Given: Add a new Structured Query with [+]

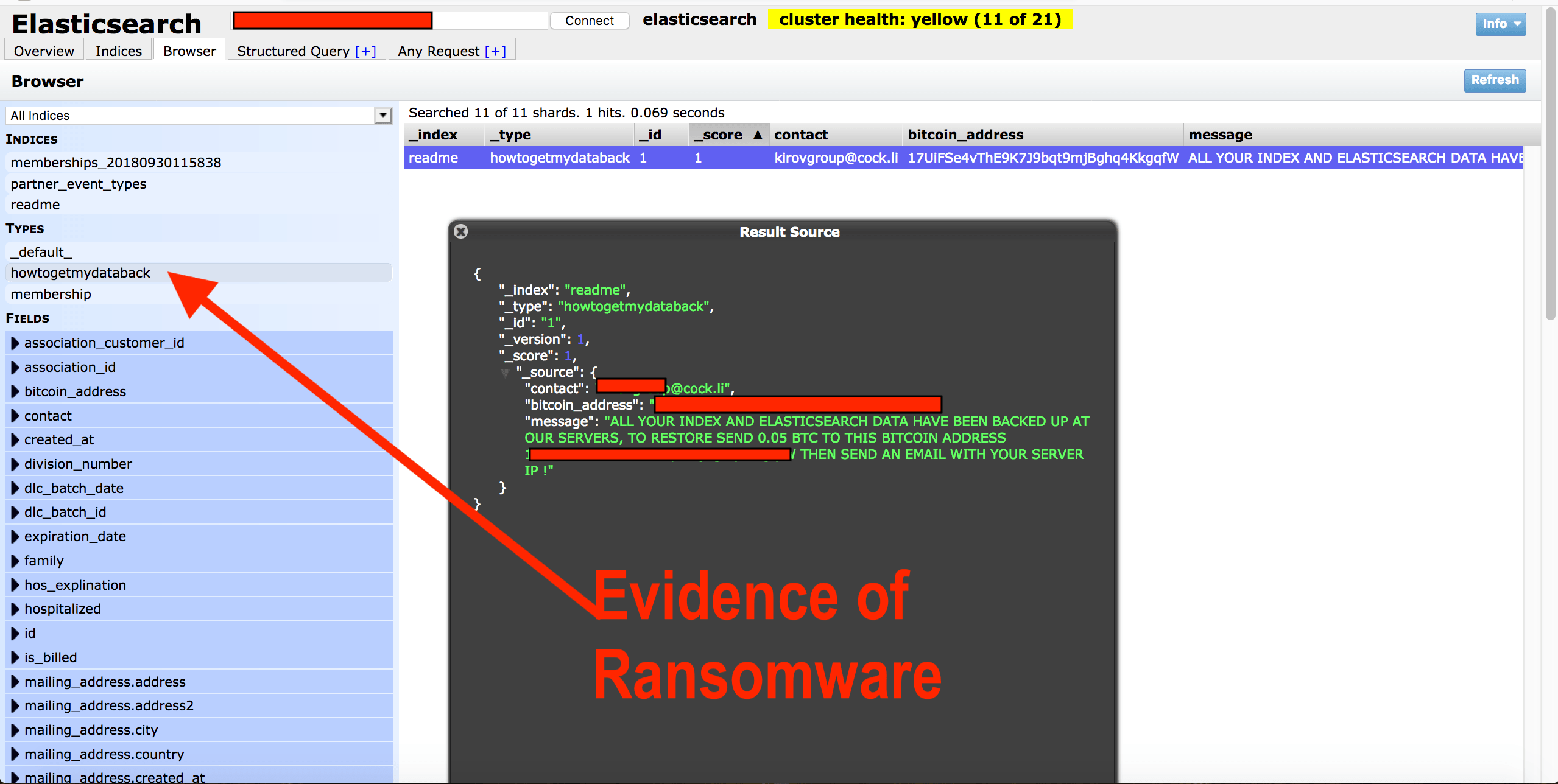Looking at the screenshot, I should click(365, 51).
